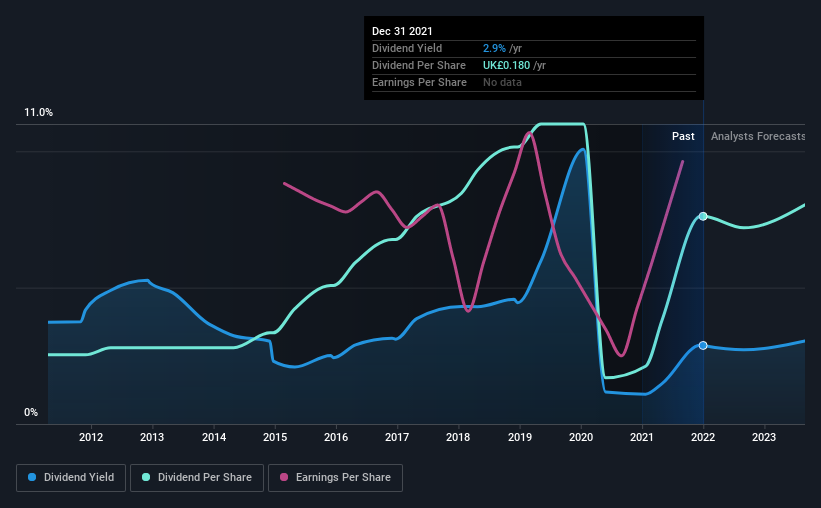The image size is (821, 508).
Task: Click the Dec 31 2021 tooltip header
Action: [402, 31]
